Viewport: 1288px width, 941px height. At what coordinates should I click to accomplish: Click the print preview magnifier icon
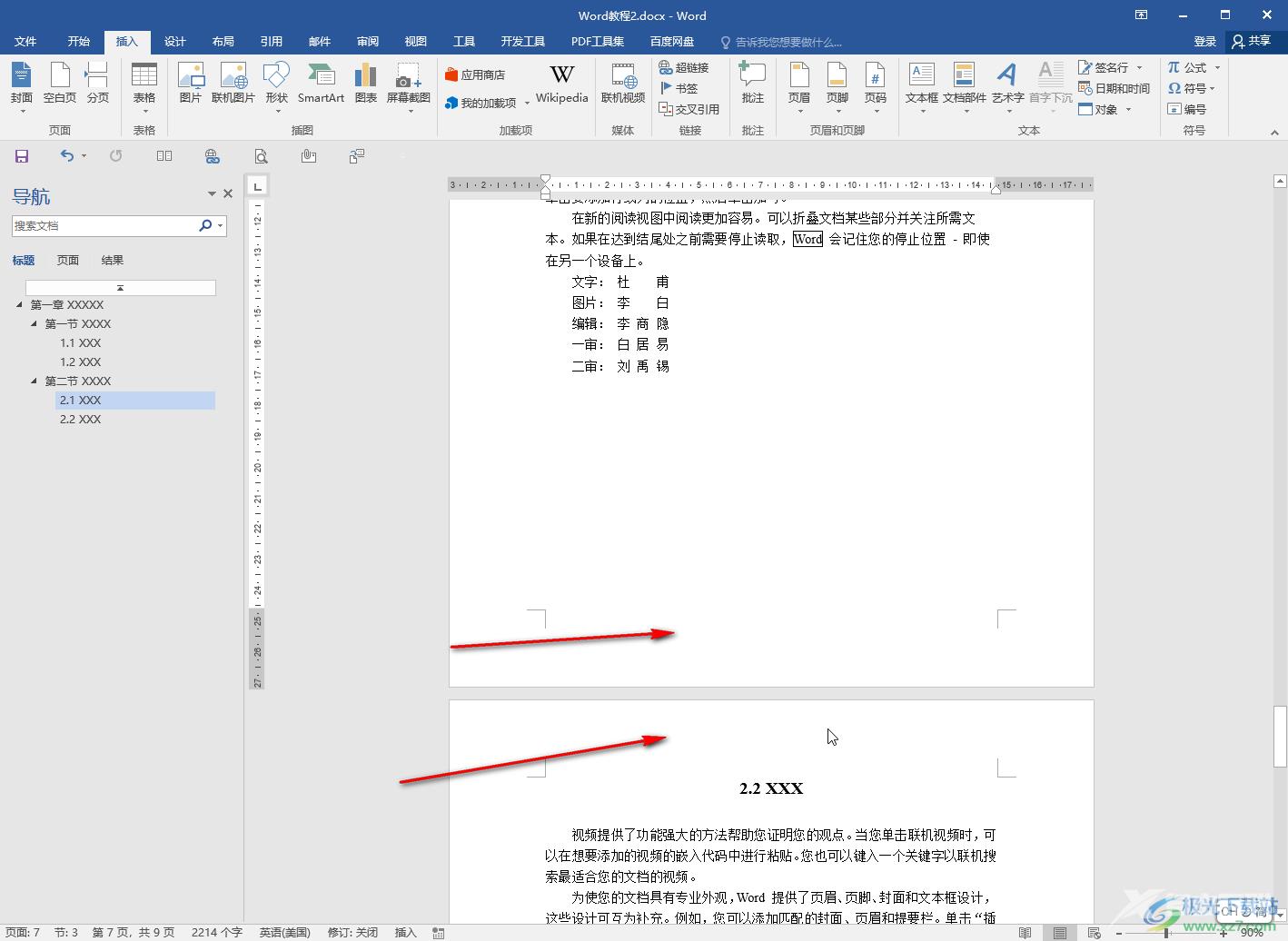[x=261, y=156]
